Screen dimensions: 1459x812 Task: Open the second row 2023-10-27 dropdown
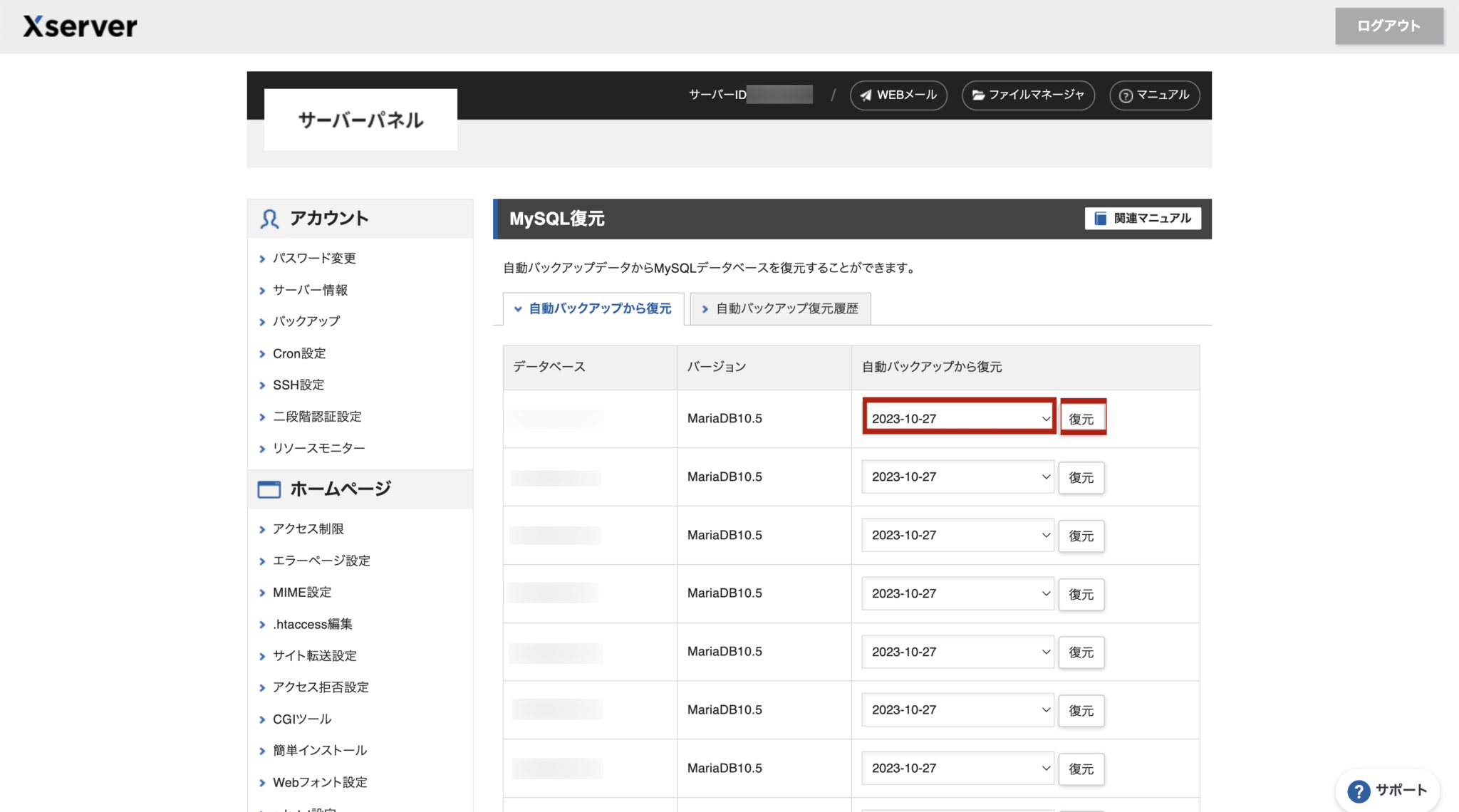pos(957,477)
